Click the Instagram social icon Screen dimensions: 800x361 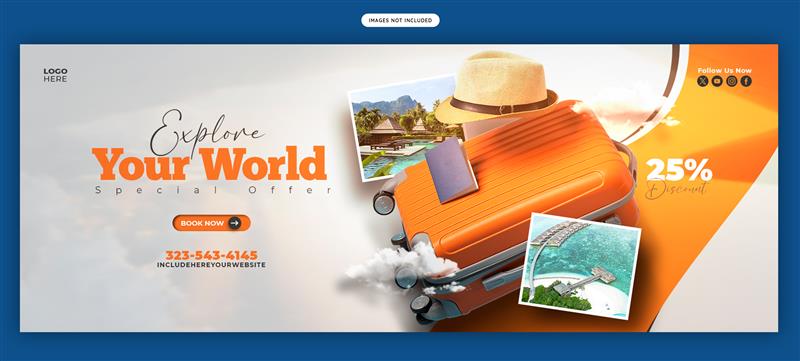[732, 81]
